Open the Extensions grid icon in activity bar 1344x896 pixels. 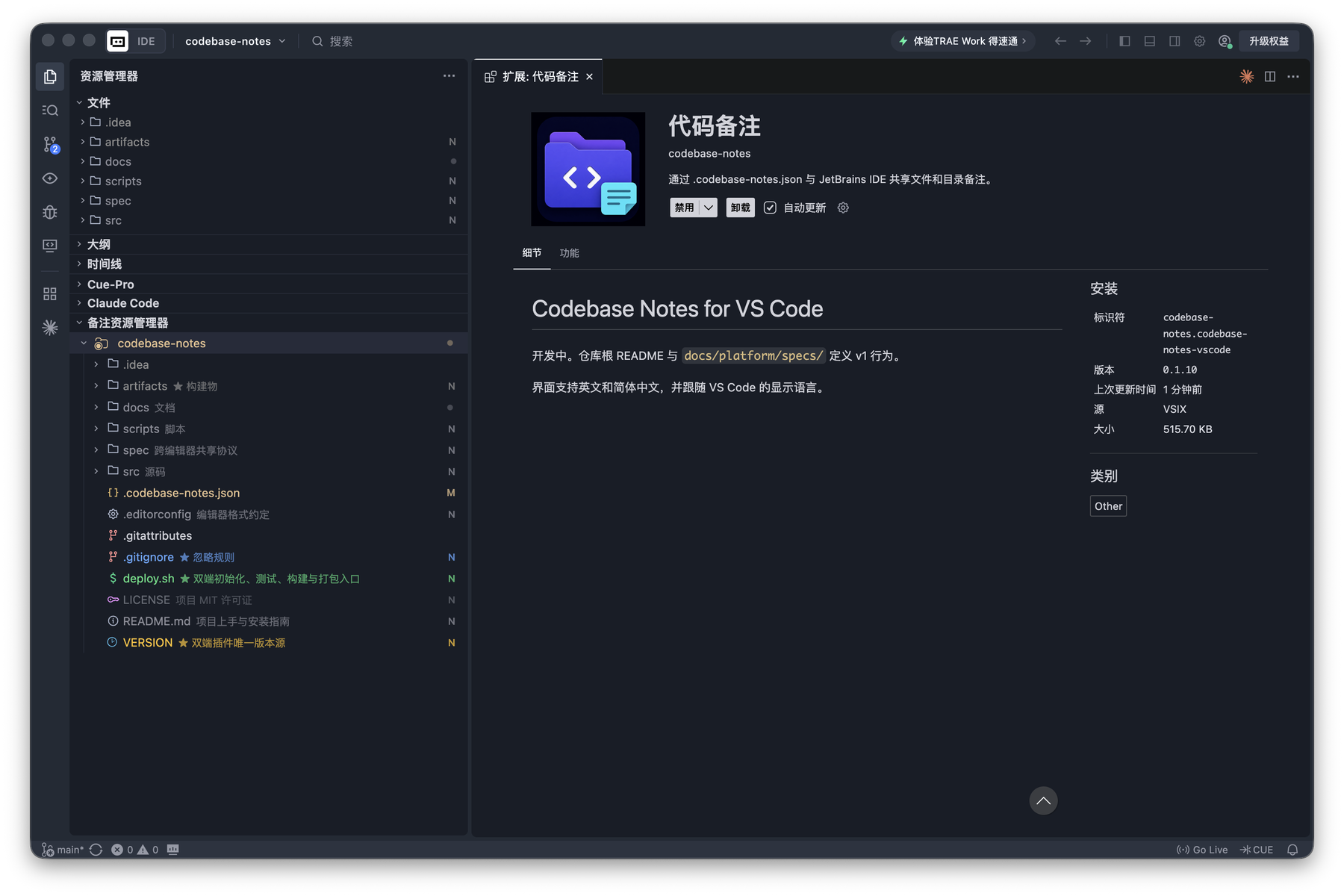coord(50,294)
